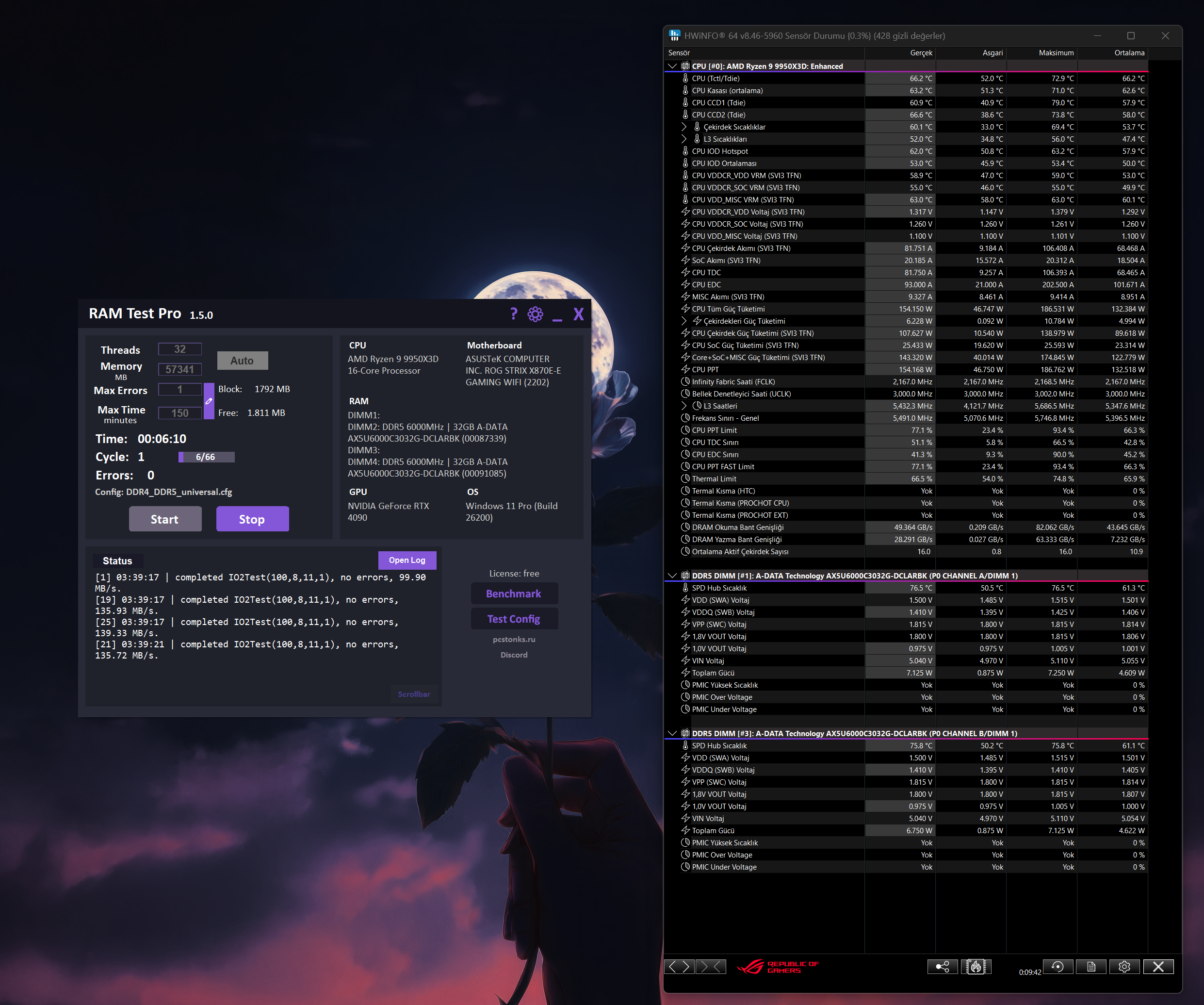Click clock icon on Infinity Fabric Saati row
The image size is (1204, 1005).
(685, 381)
